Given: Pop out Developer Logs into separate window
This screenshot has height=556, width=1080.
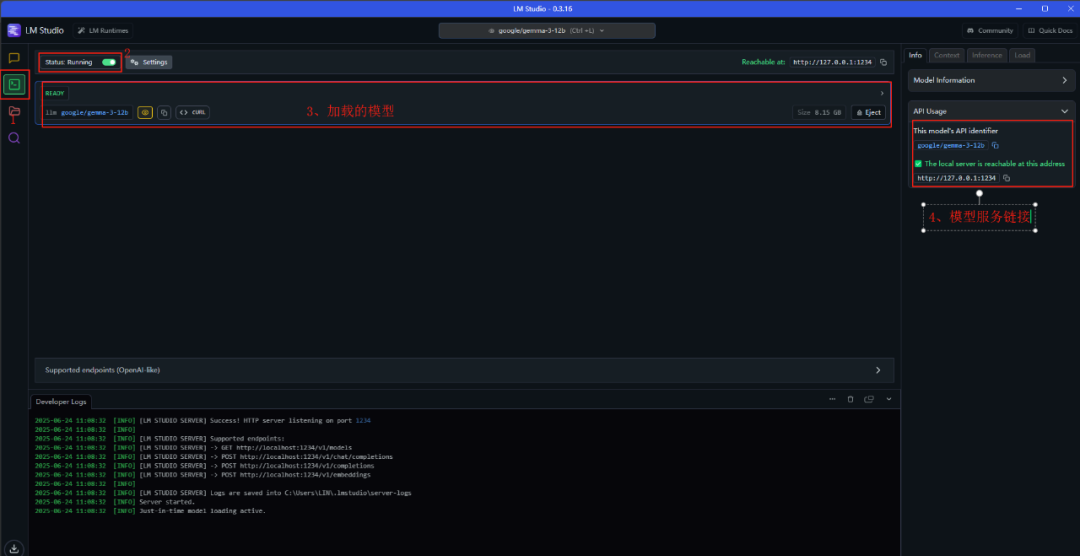Looking at the screenshot, I should (869, 399).
